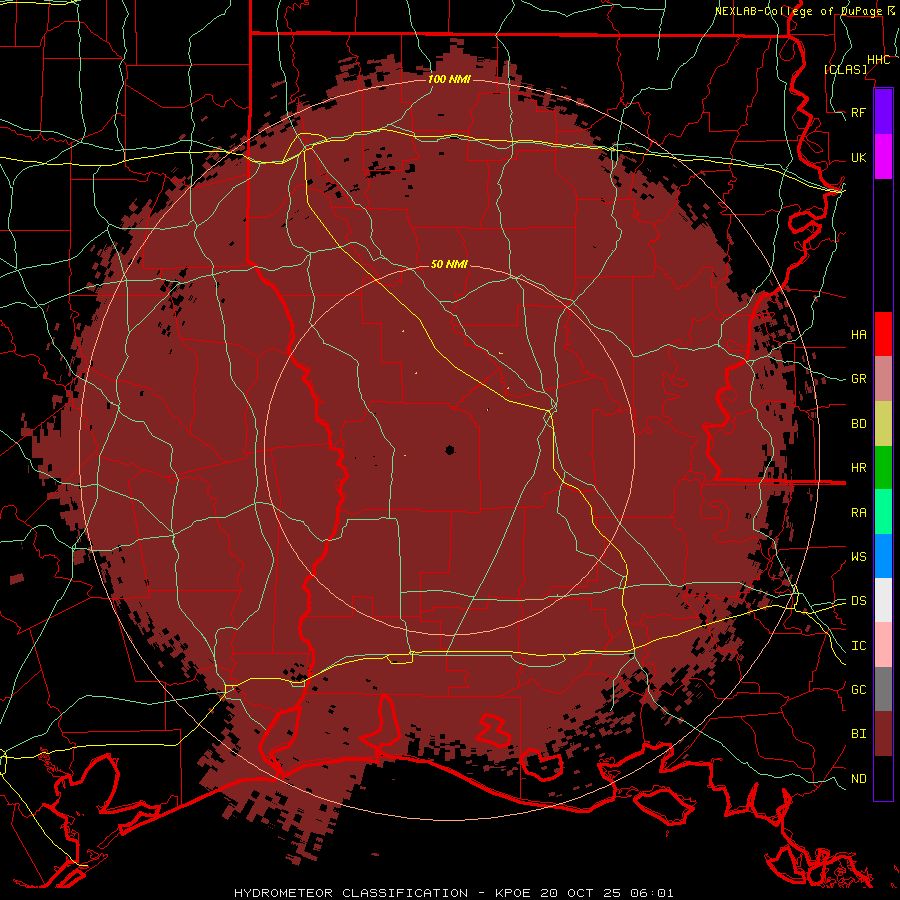Click the GC gray legend swatch
The width and height of the screenshot is (900, 900).
(883, 689)
